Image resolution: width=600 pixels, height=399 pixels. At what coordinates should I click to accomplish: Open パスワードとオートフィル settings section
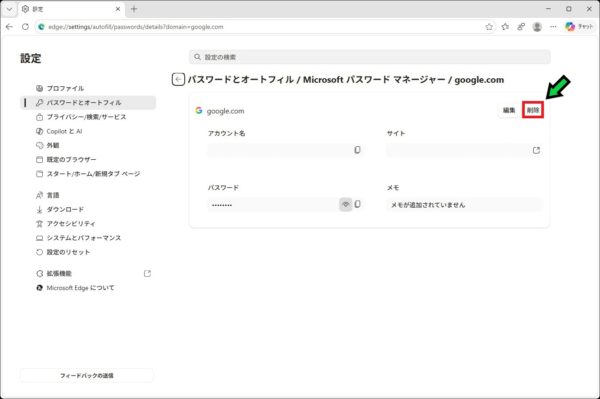[x=88, y=103]
